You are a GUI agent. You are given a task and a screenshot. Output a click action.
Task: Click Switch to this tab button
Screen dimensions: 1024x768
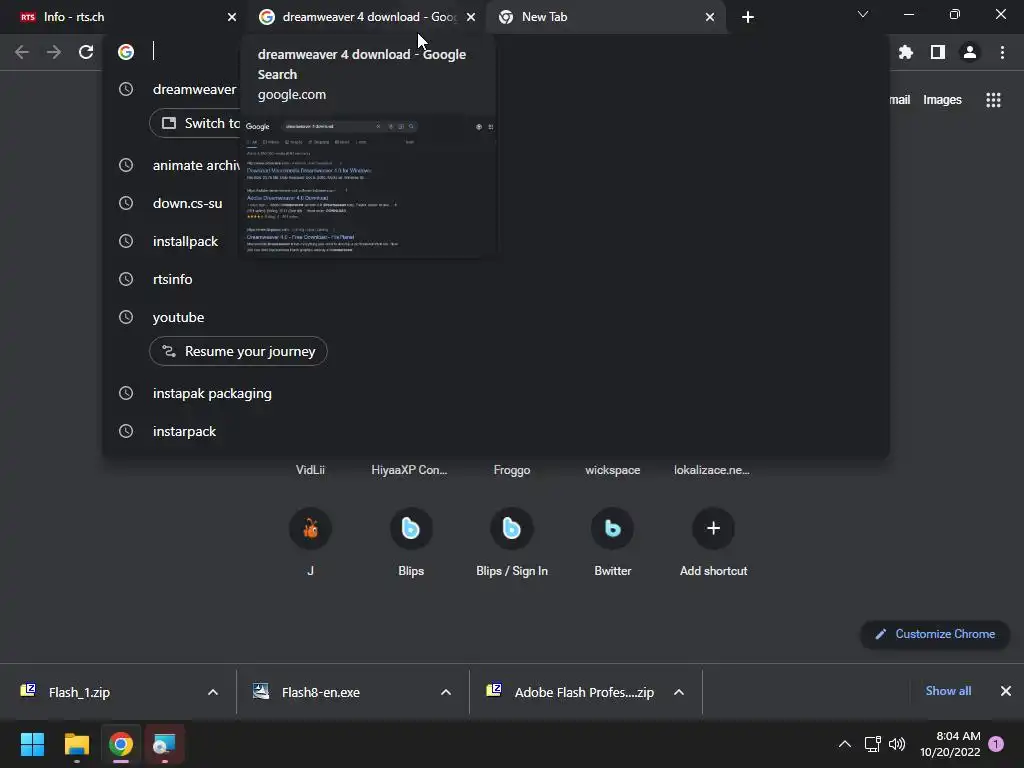click(196, 123)
